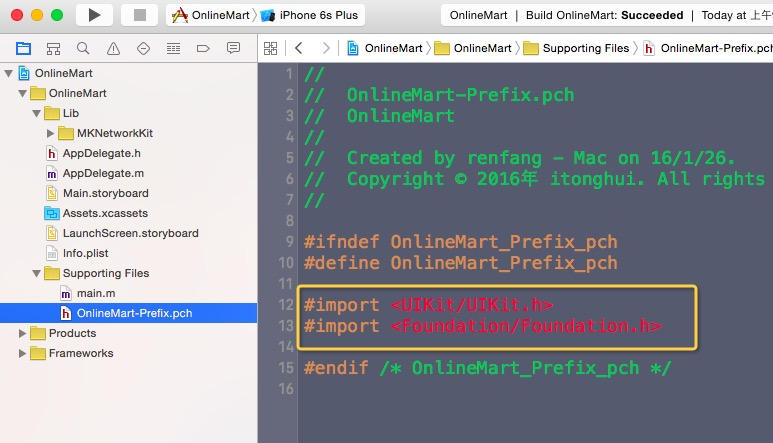Click Supporting Files in the jump bar
773x443 pixels.
pyautogui.click(x=576, y=48)
